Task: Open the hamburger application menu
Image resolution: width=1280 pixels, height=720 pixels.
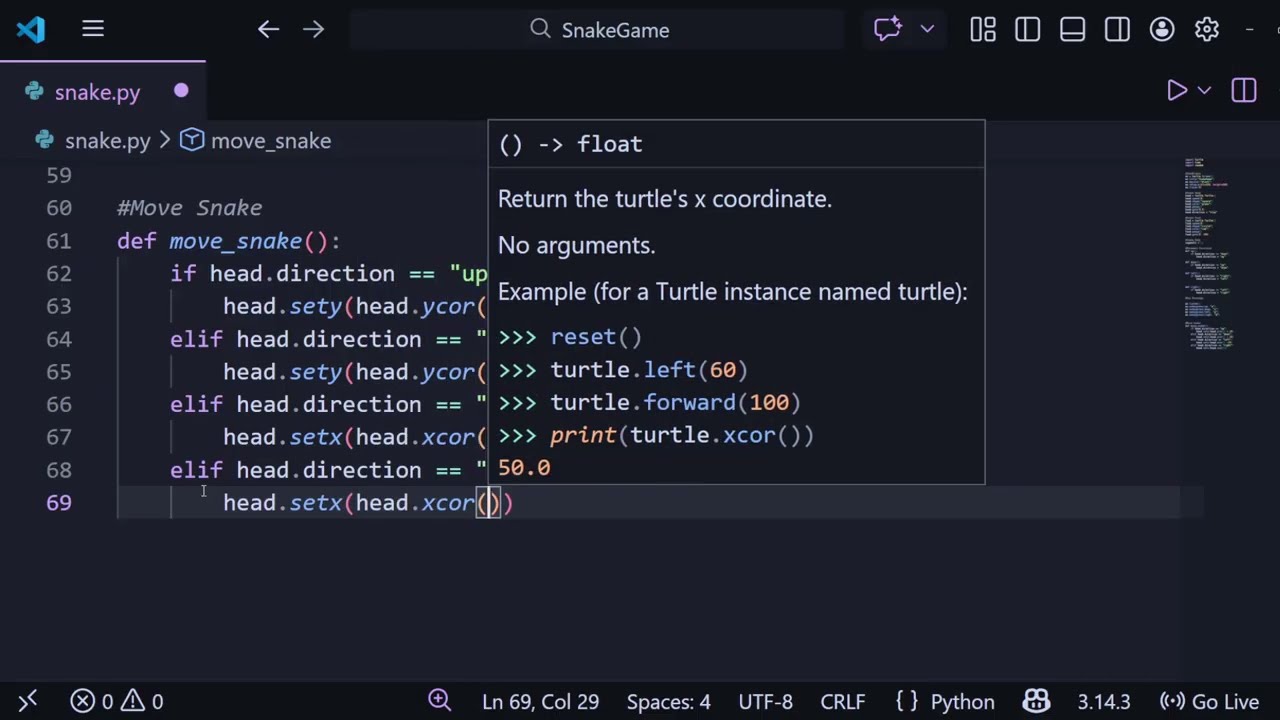Action: point(93,29)
